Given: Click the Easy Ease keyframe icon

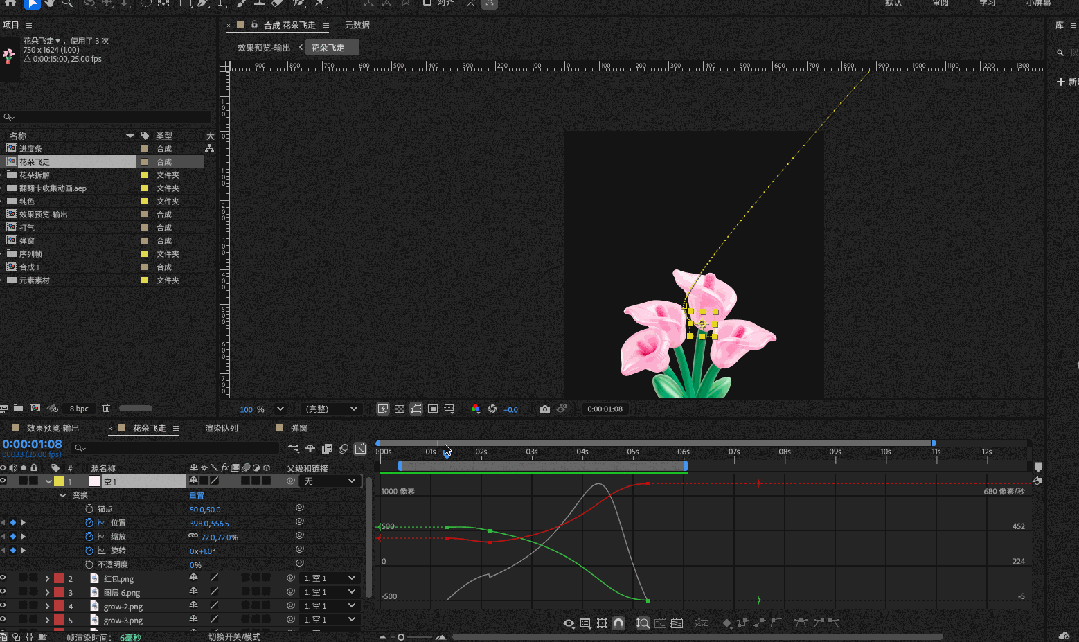Looking at the screenshot, I should [x=802, y=623].
